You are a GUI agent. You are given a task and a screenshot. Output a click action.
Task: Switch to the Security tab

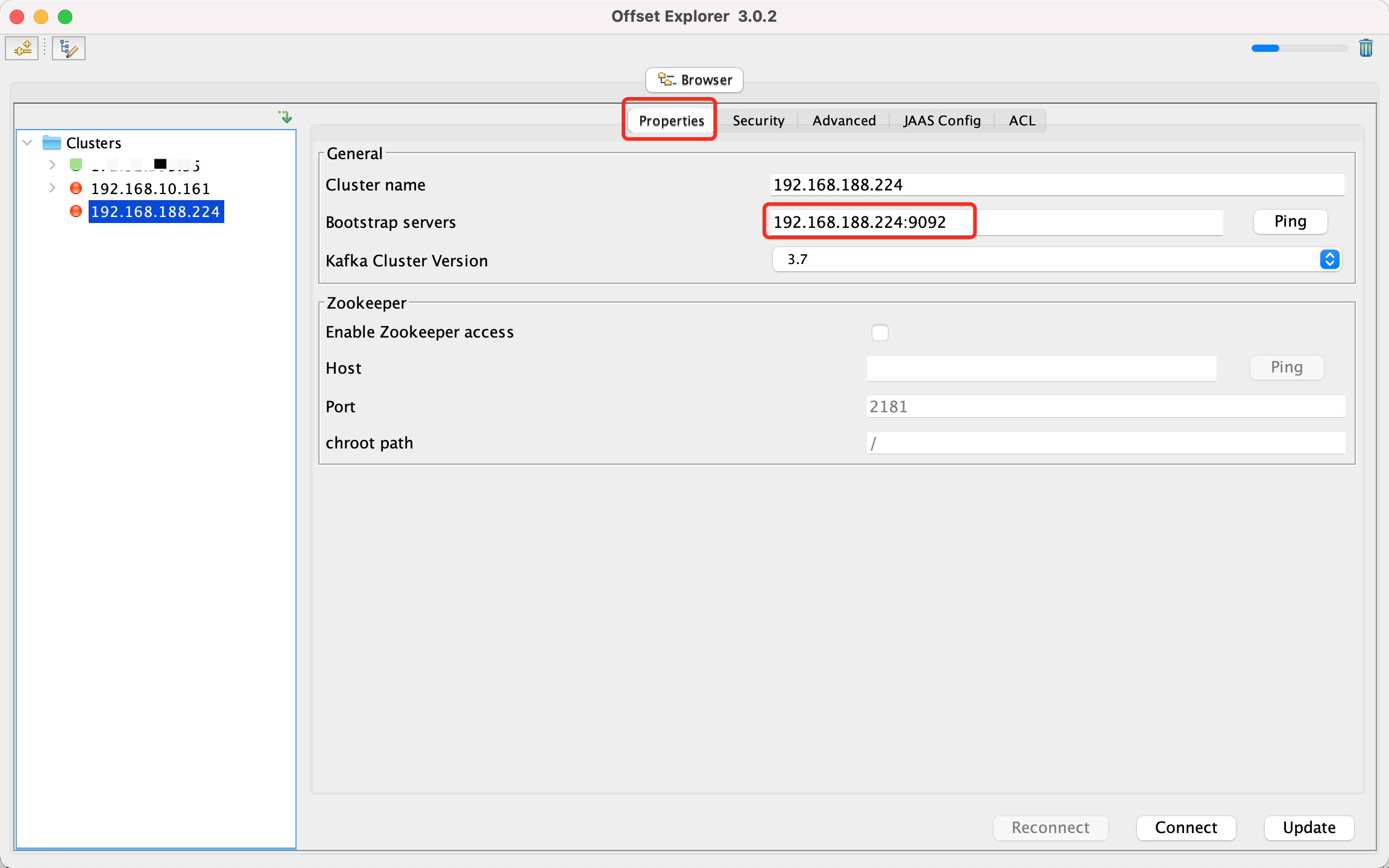(x=758, y=121)
